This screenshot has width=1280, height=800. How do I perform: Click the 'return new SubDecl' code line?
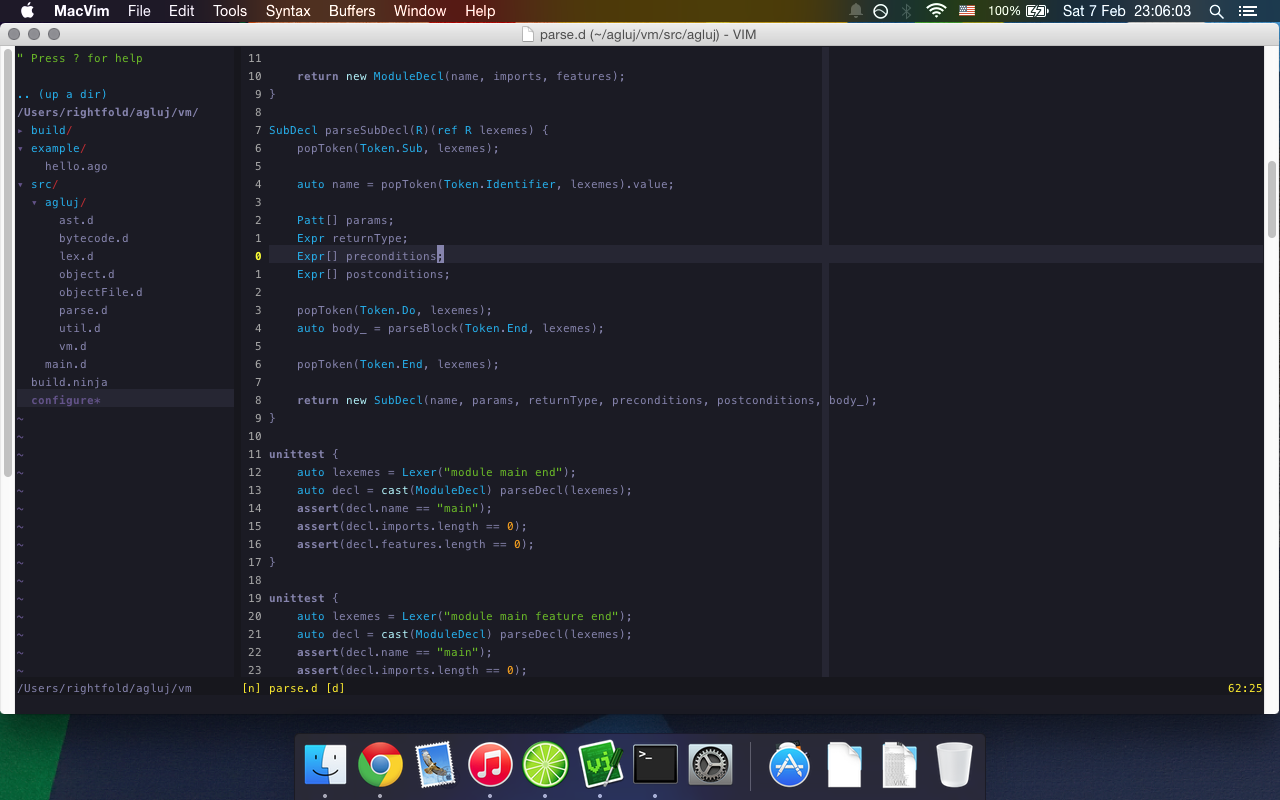pos(587,400)
